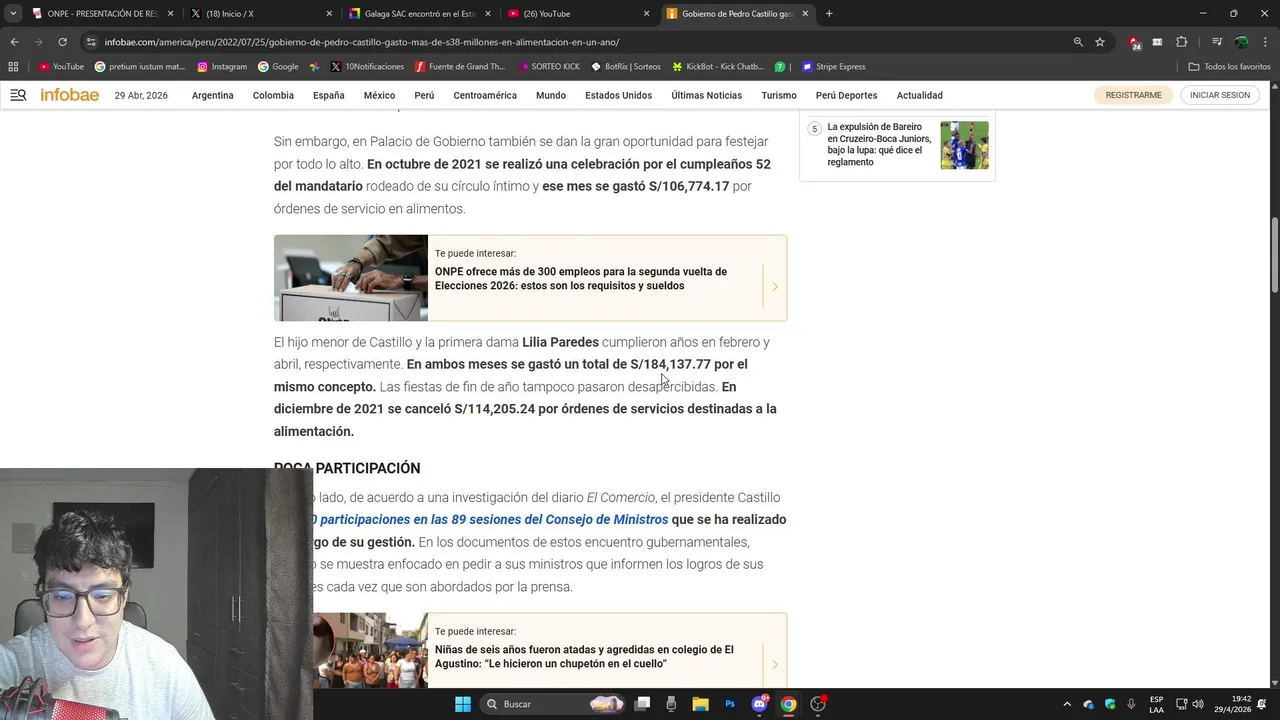
Task: Go back with the browser back arrow
Action: (x=14, y=42)
